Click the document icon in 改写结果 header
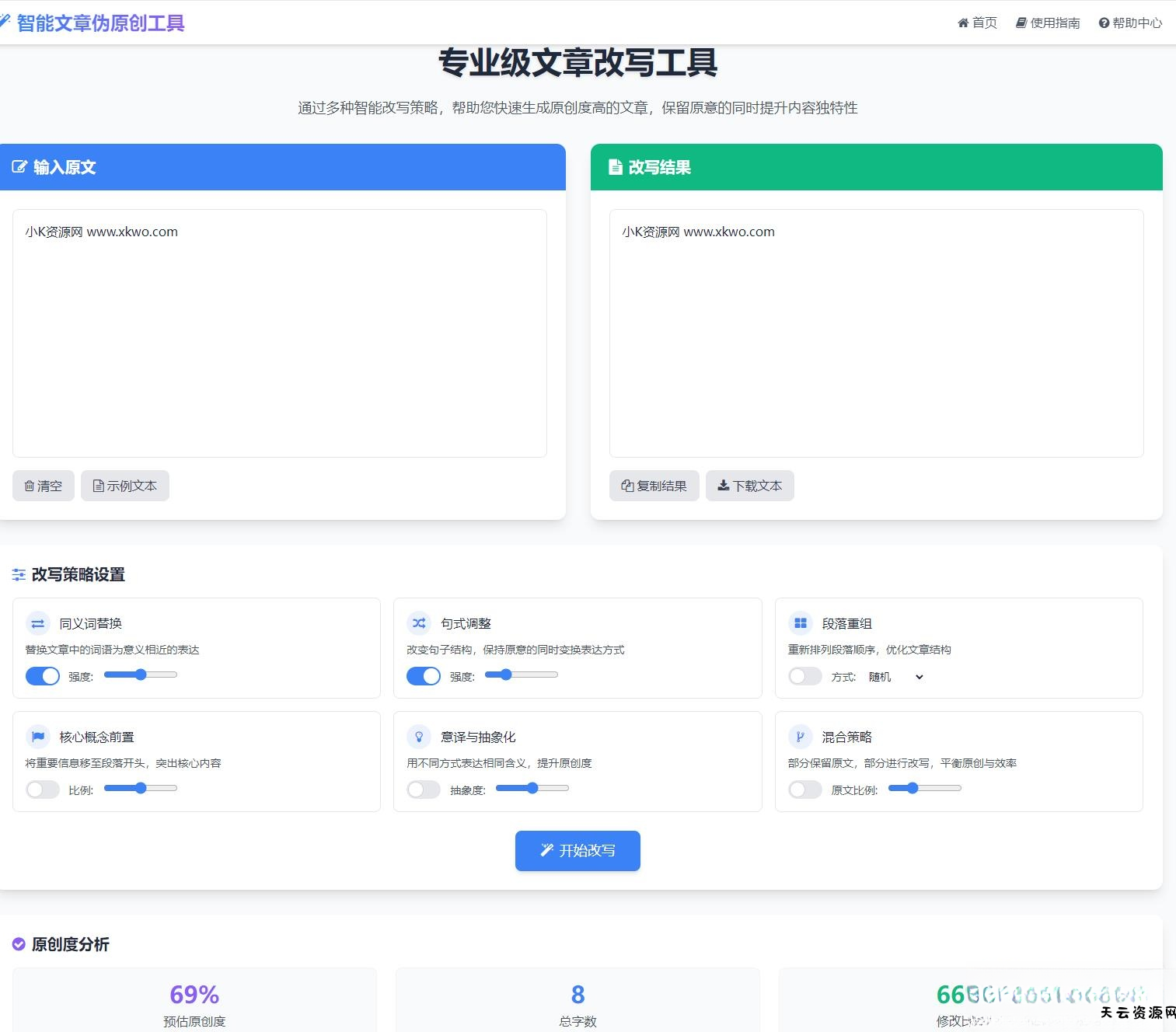The width and height of the screenshot is (1176, 1032). click(616, 166)
